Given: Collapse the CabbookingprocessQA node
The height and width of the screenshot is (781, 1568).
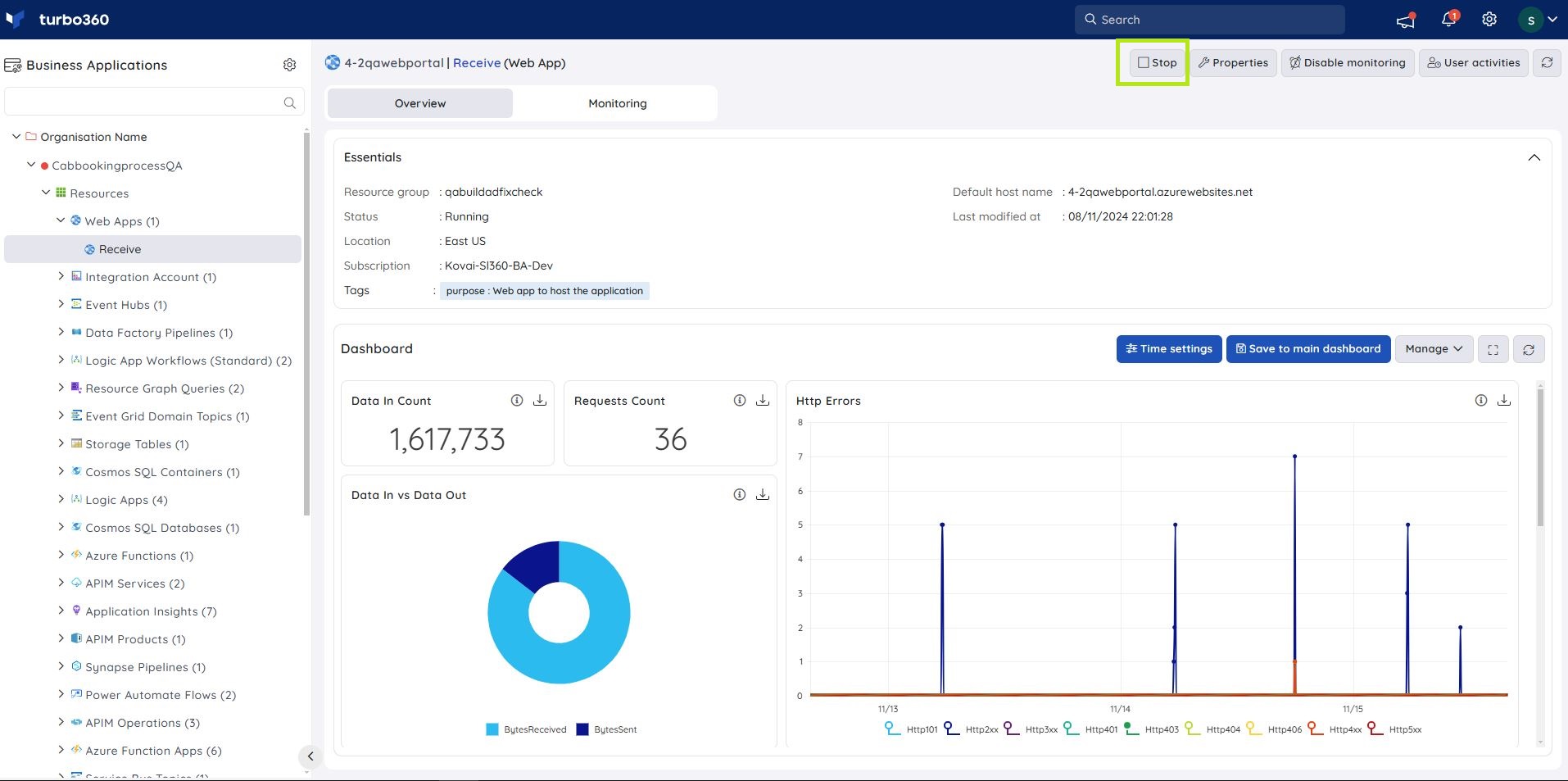Looking at the screenshot, I should (31, 165).
